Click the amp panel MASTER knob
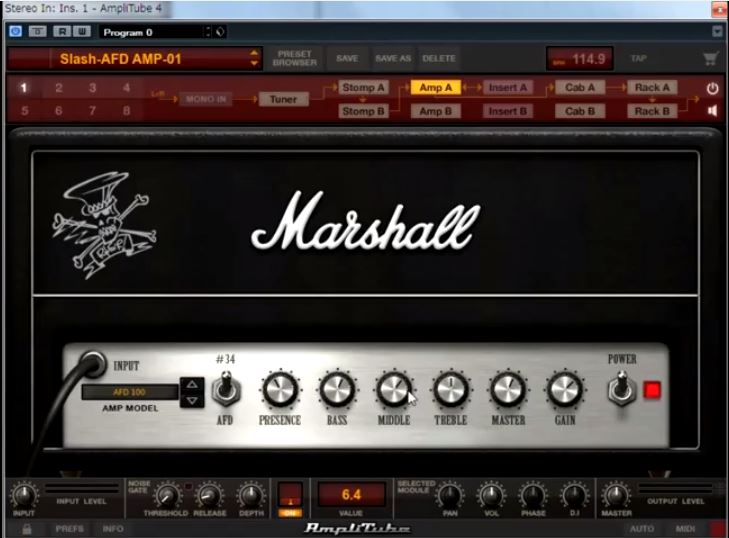The image size is (729, 538). (508, 390)
